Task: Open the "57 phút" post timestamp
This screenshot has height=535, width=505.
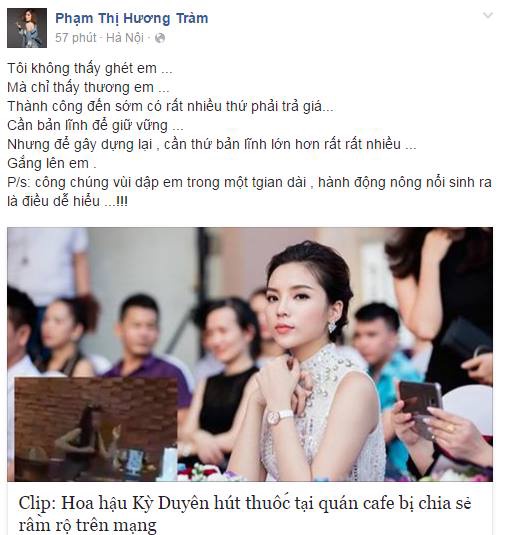Action: (76, 38)
